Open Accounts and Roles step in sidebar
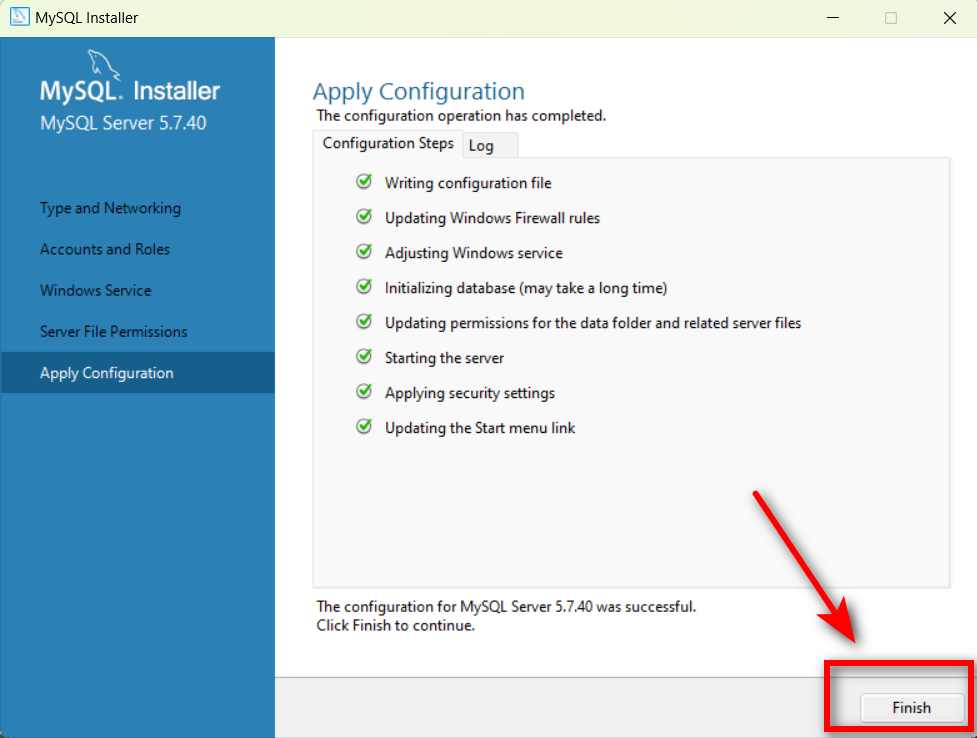Screen dimensions: 977x738 pos(105,249)
